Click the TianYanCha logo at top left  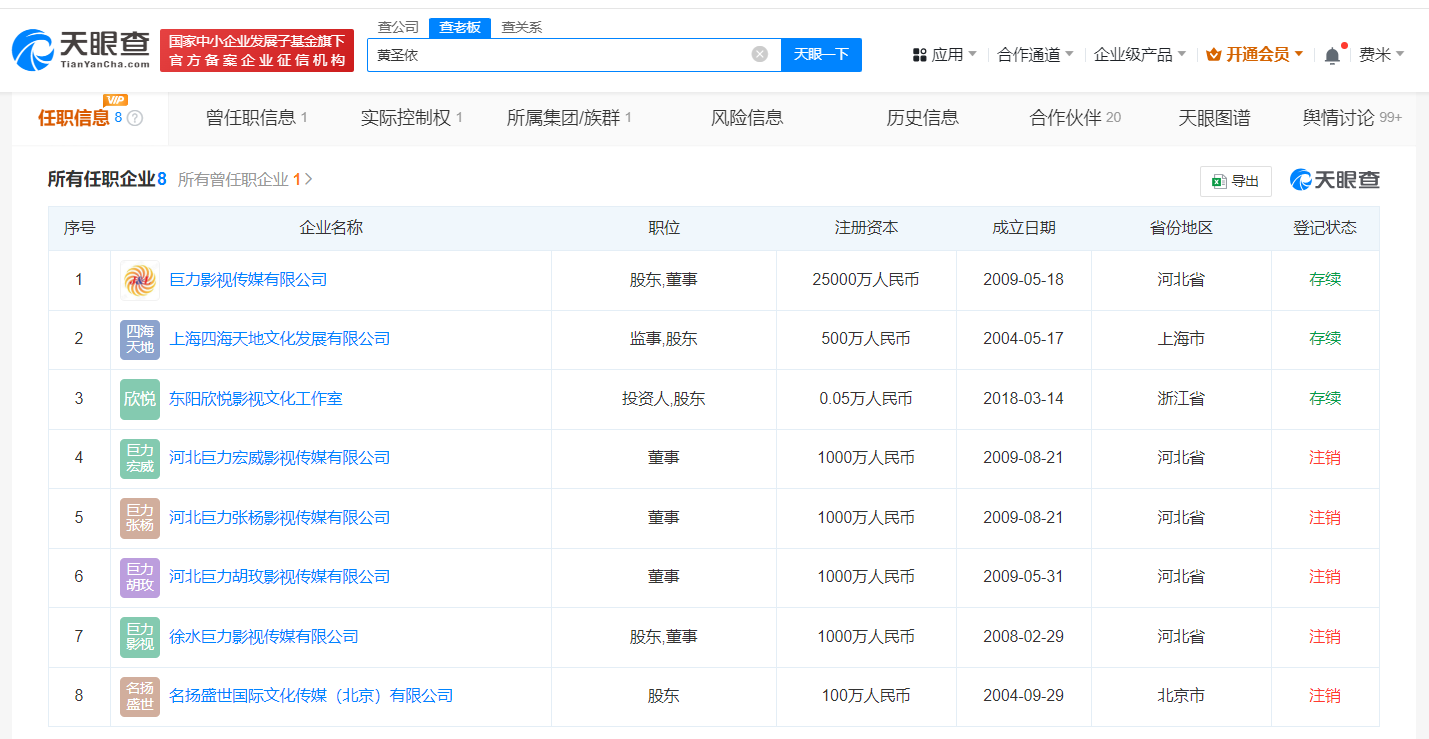point(81,50)
